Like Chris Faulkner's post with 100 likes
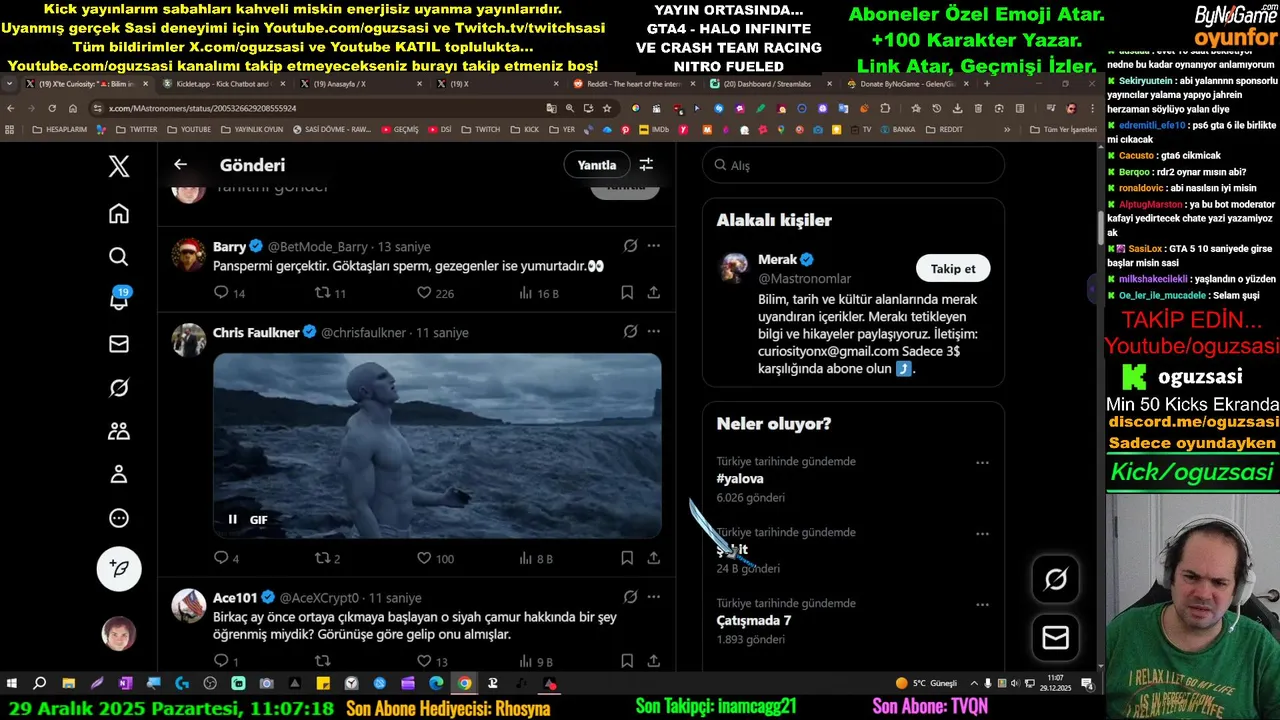 (x=424, y=559)
